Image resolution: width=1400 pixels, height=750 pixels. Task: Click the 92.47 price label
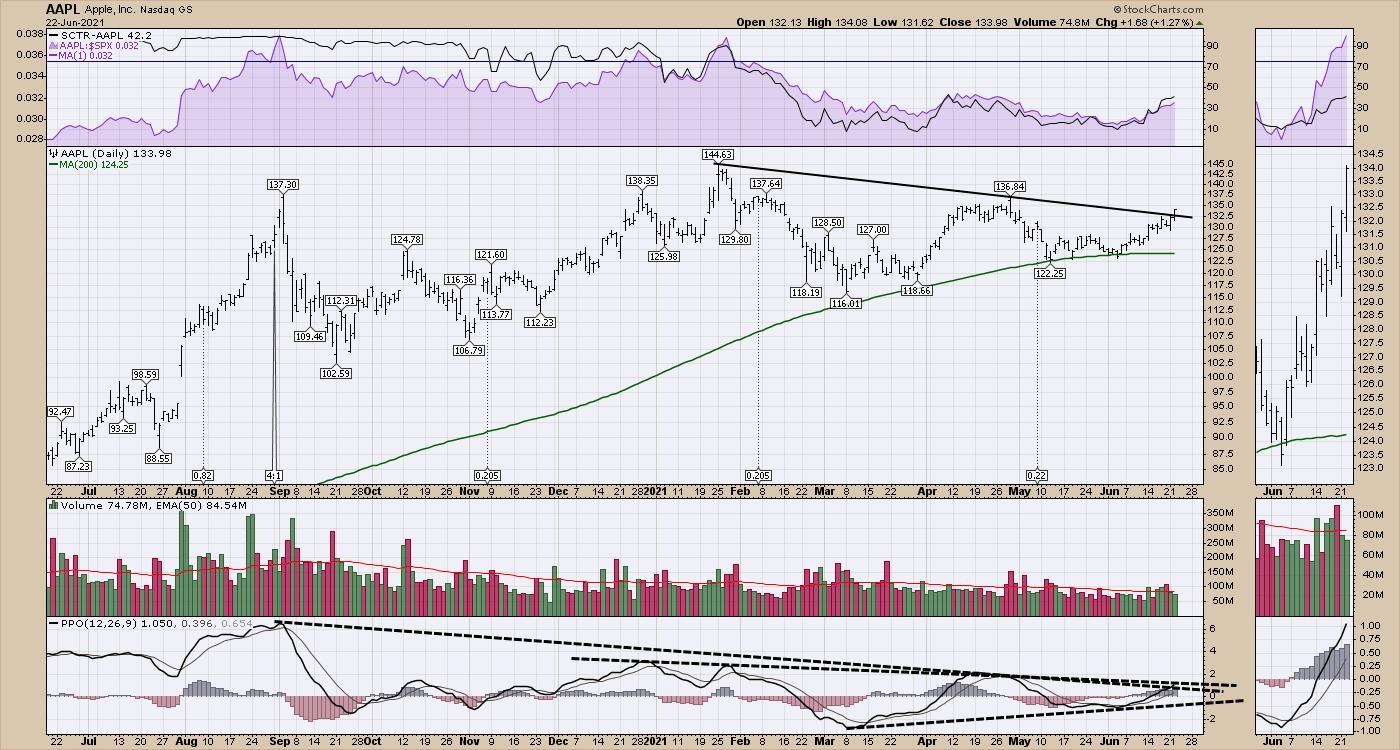61,411
